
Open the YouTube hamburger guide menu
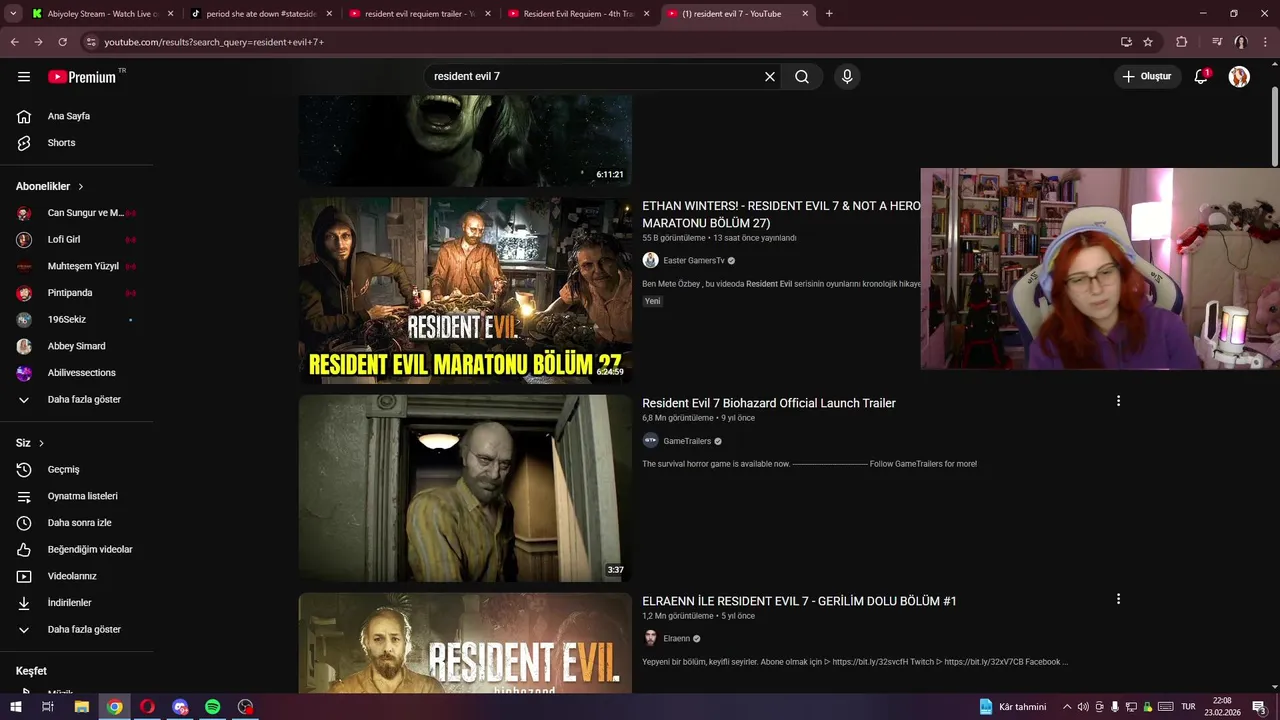click(x=24, y=77)
